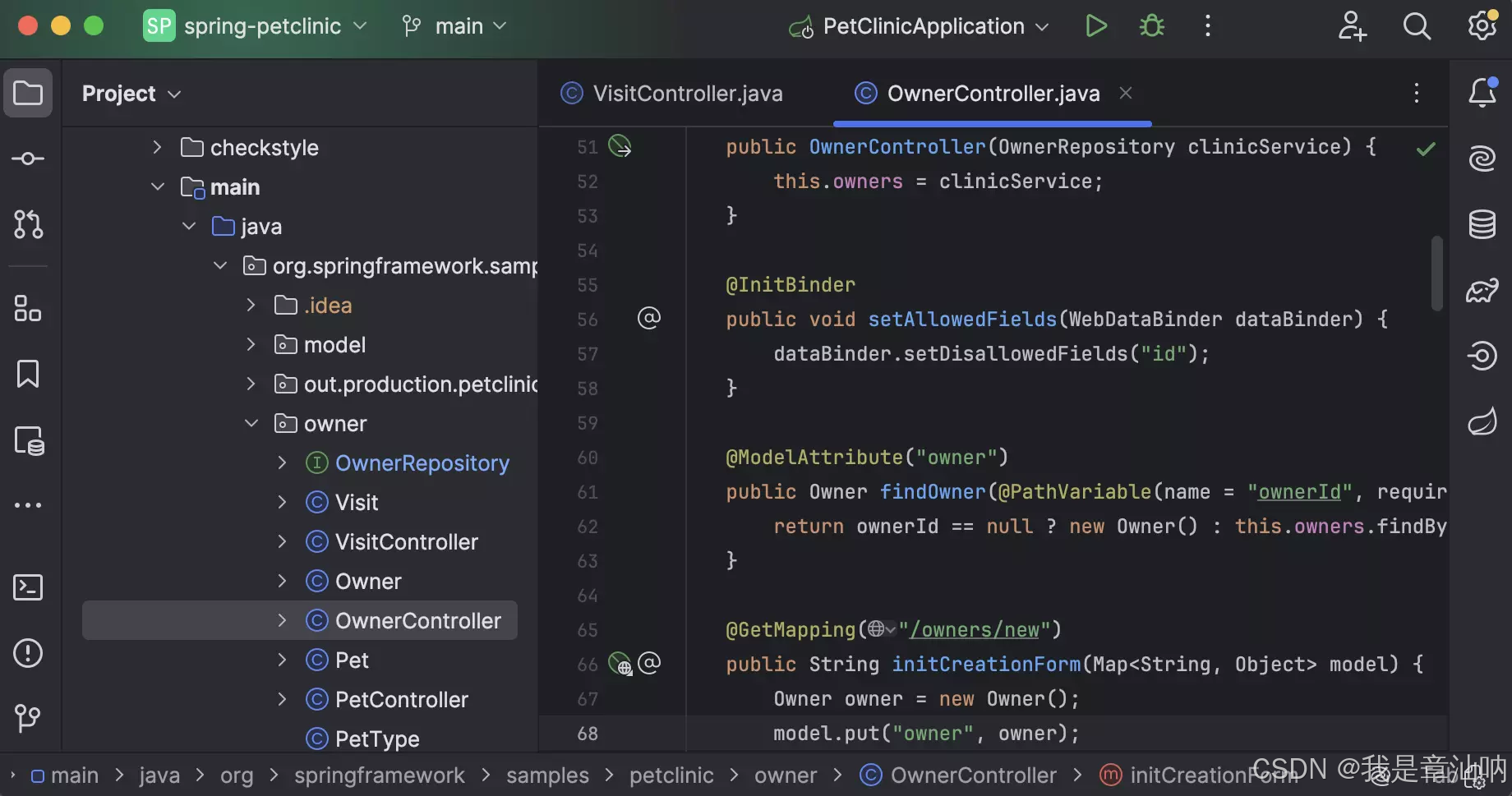Click line number 68 in gutter
The width and height of the screenshot is (1512, 796).
pos(588,734)
